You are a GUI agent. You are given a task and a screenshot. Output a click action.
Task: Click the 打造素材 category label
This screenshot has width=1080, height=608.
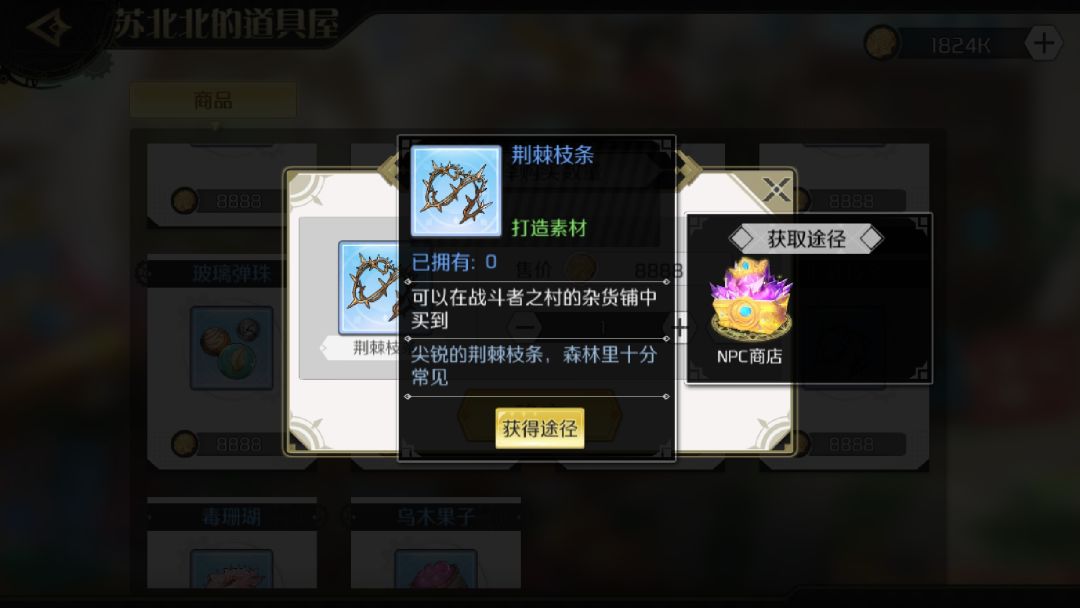549,228
